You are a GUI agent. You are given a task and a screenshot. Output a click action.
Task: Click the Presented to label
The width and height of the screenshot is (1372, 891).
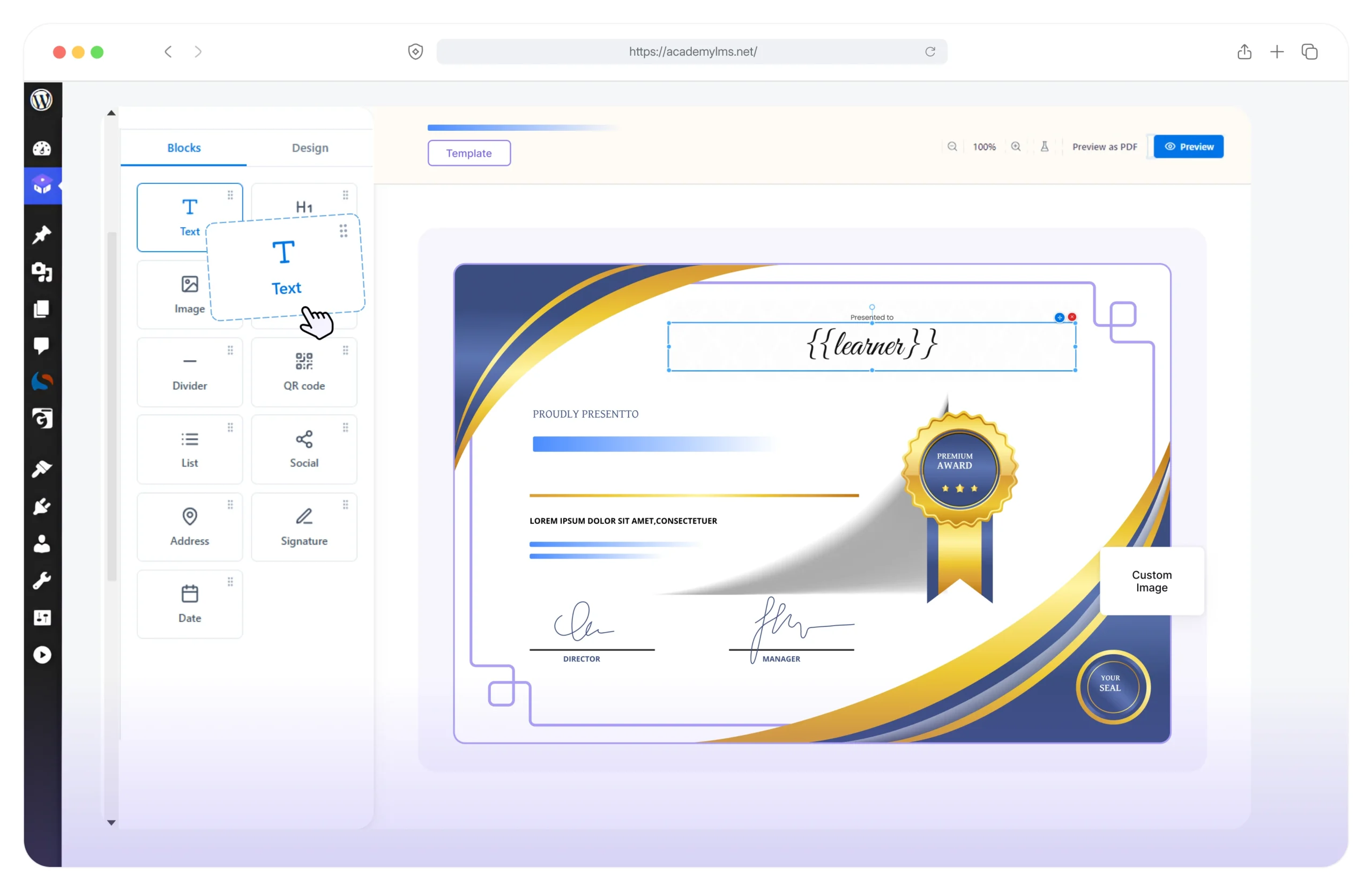[871, 317]
